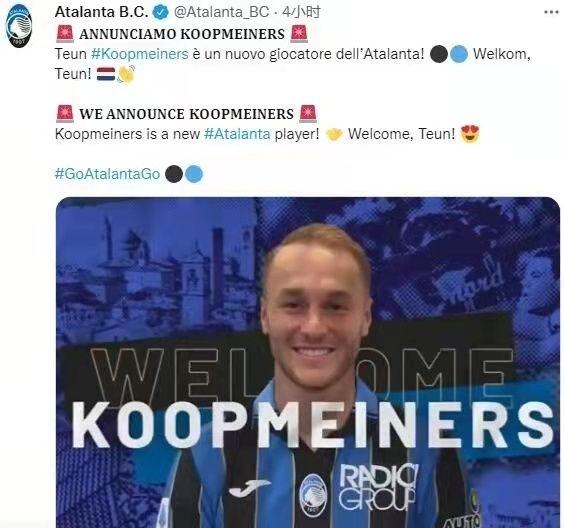Open the #Atalanta hashtag link
Viewport: 564px width, 528px height.
click(237, 134)
